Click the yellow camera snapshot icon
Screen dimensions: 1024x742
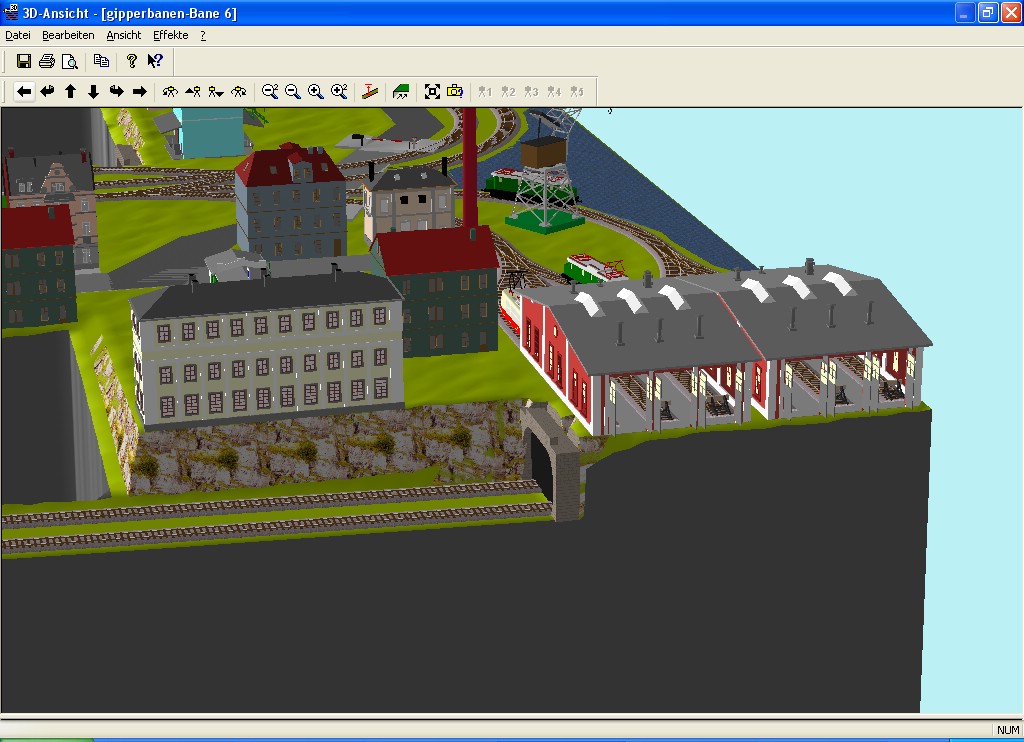coord(455,91)
